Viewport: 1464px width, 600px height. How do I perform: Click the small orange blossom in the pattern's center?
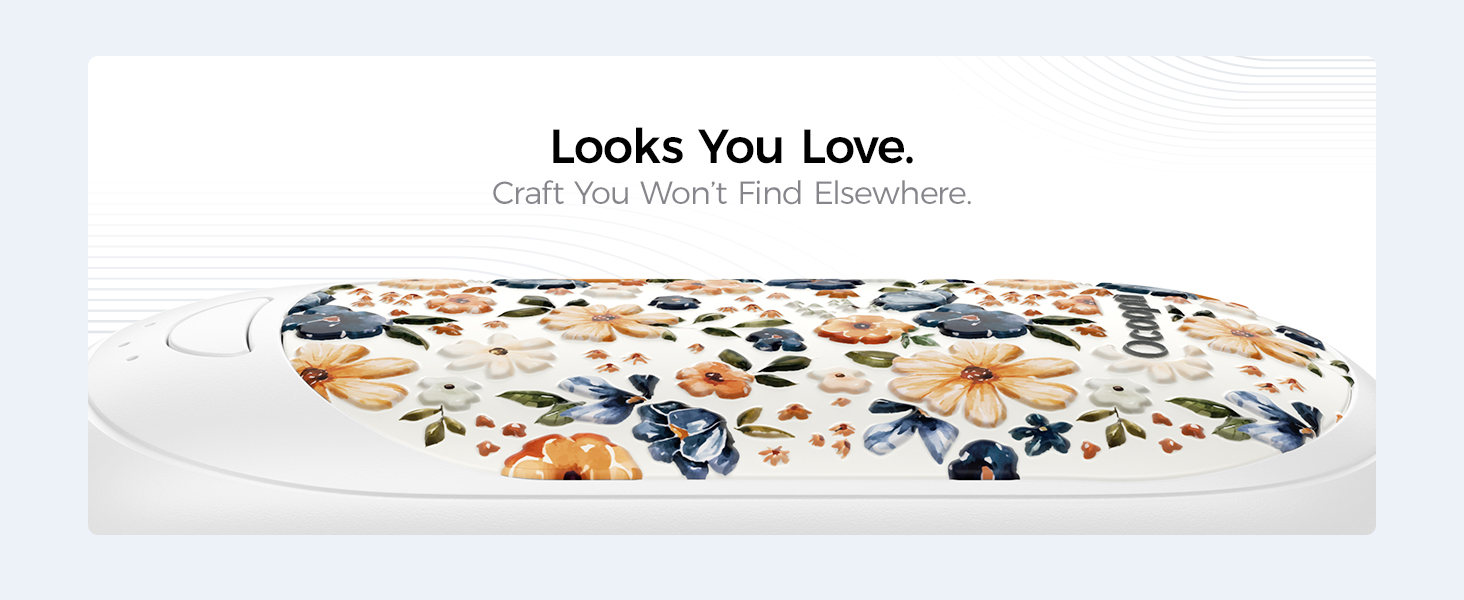[x=714, y=379]
